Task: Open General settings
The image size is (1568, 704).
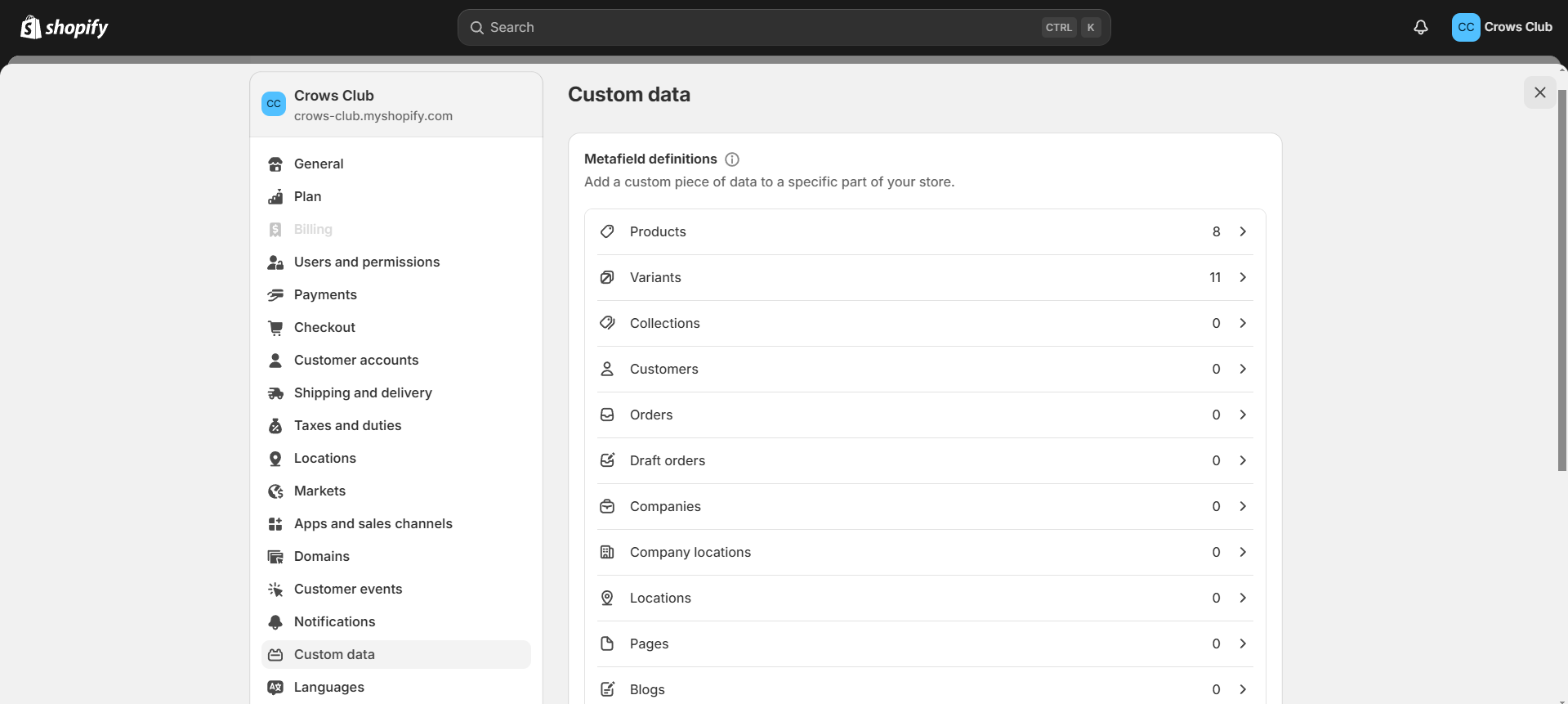Action: pyautogui.click(x=396, y=164)
